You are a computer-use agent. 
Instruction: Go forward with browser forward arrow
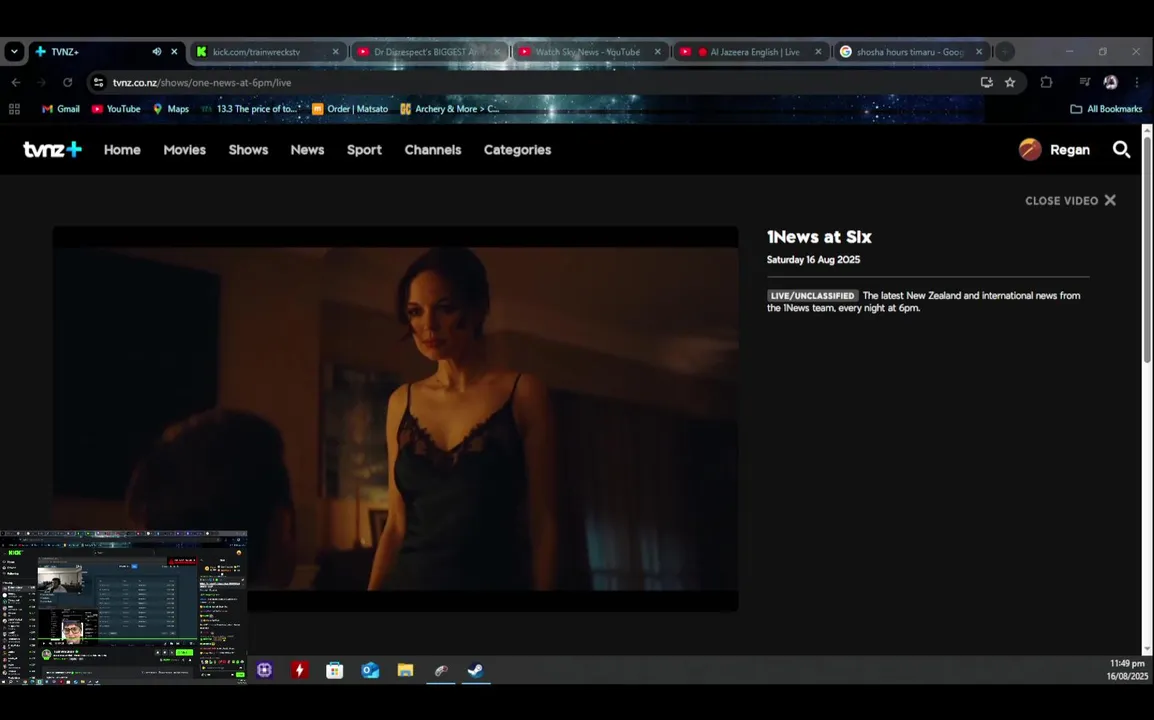(x=41, y=82)
